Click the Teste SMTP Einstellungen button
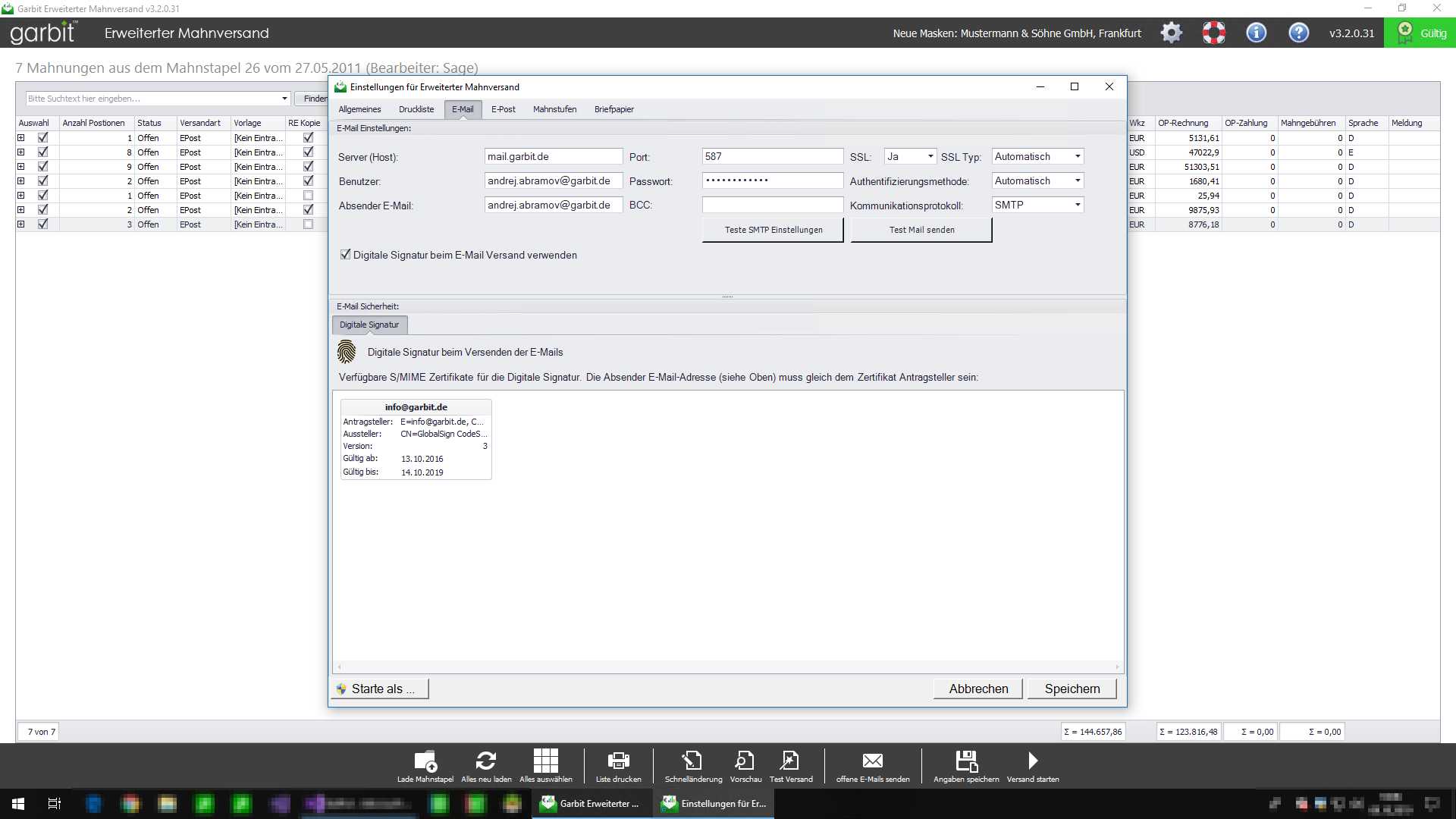This screenshot has height=819, width=1456. pyautogui.click(x=773, y=230)
